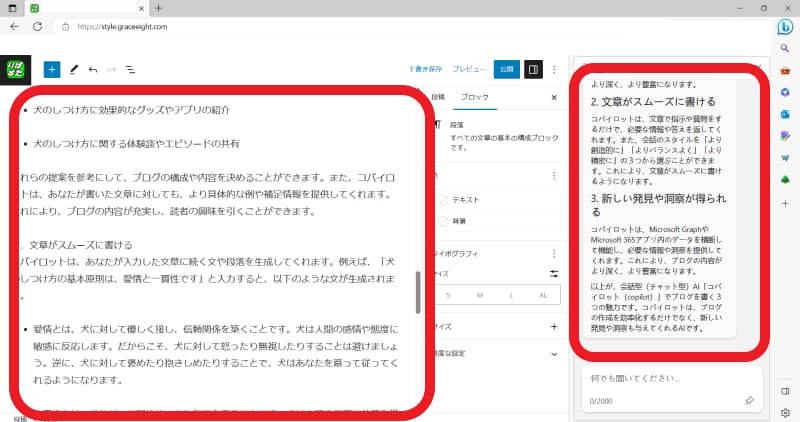Add a sidebar app with the plus icon
Viewport: 800px width, 422px height.
785,203
